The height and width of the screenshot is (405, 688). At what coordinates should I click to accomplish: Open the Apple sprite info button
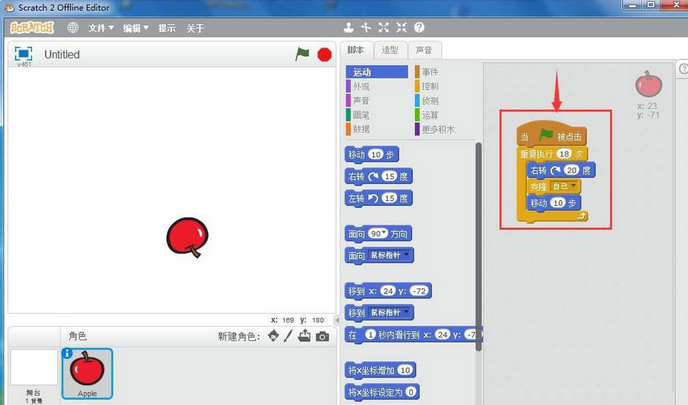[67, 353]
